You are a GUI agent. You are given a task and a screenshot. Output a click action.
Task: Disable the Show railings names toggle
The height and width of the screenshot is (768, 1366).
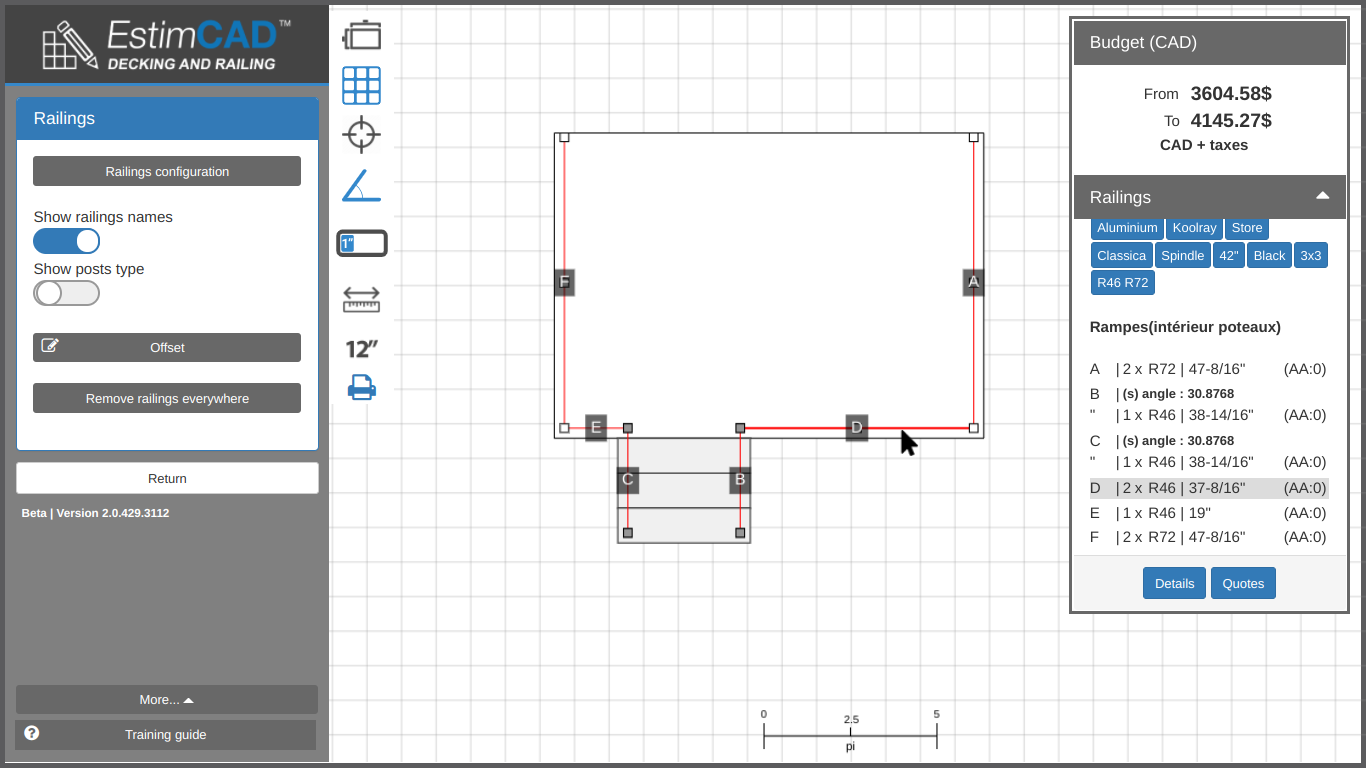tap(67, 241)
